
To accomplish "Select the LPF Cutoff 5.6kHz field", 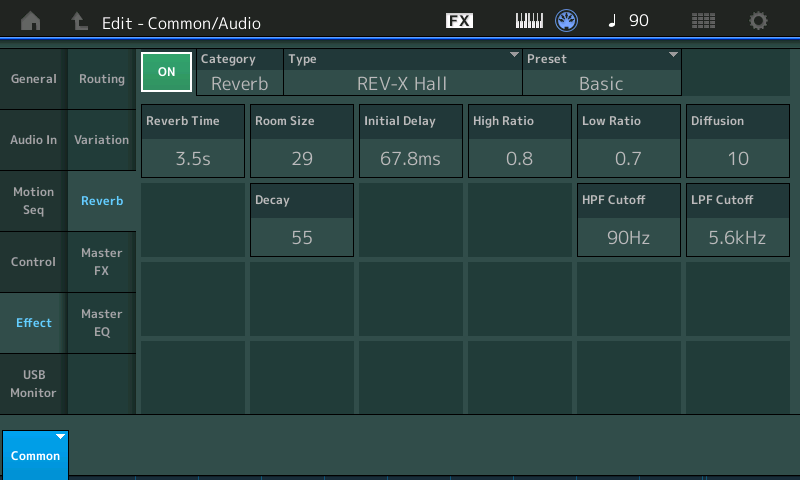I will pyautogui.click(x=737, y=220).
